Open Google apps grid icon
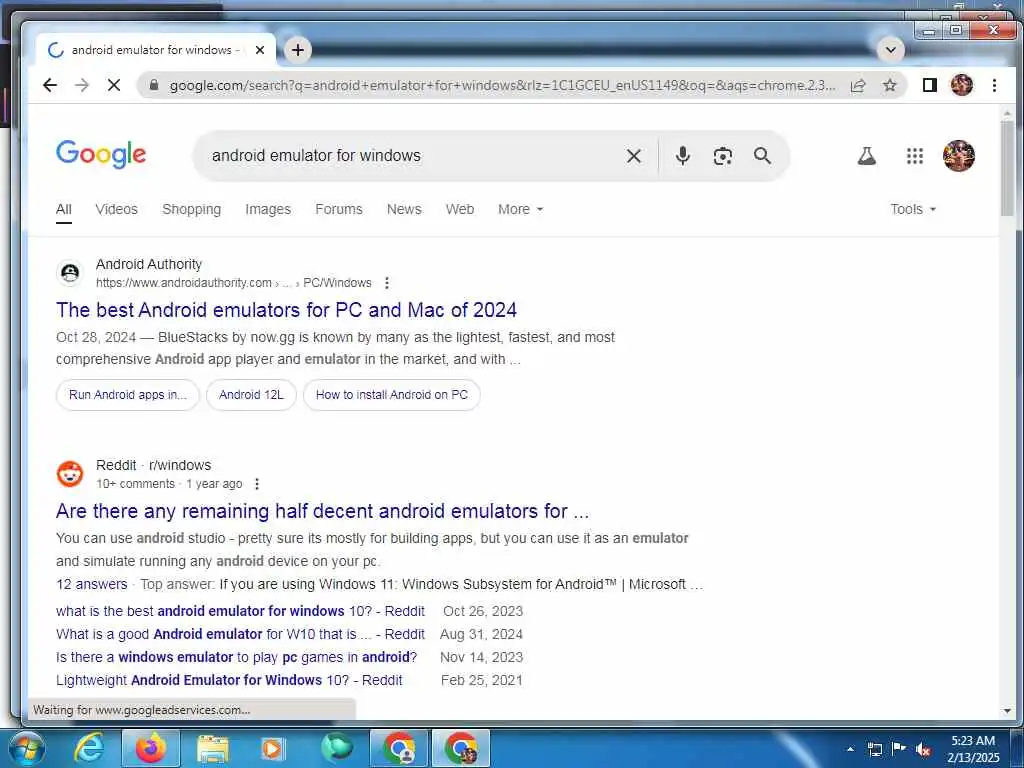Screen dimensions: 1024x768 coord(914,156)
